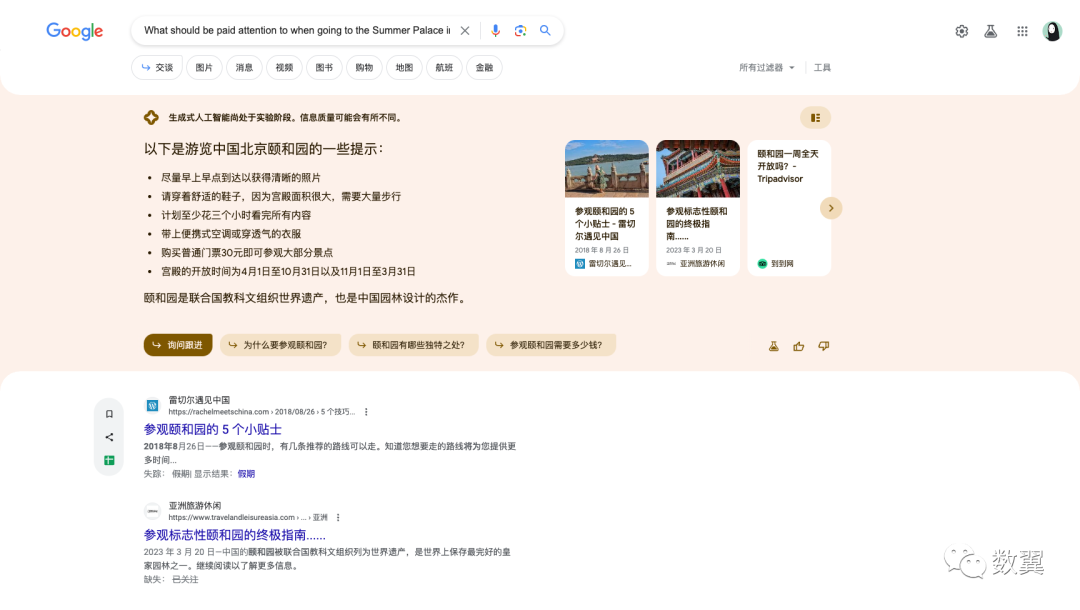
Task: Click the microphone voice search icon
Action: tap(495, 30)
